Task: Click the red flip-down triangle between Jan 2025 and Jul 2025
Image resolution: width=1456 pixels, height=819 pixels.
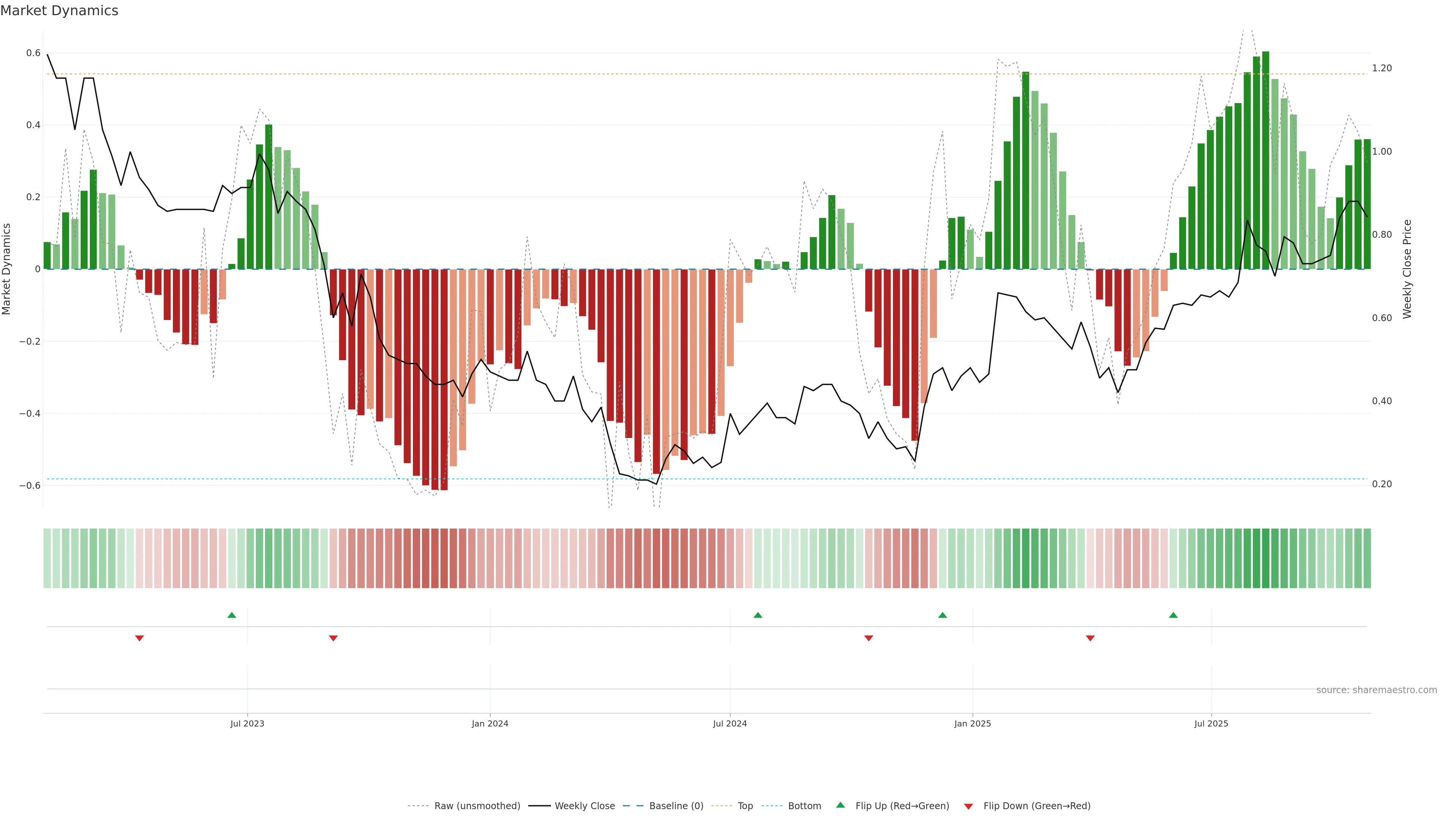Action: (1090, 638)
